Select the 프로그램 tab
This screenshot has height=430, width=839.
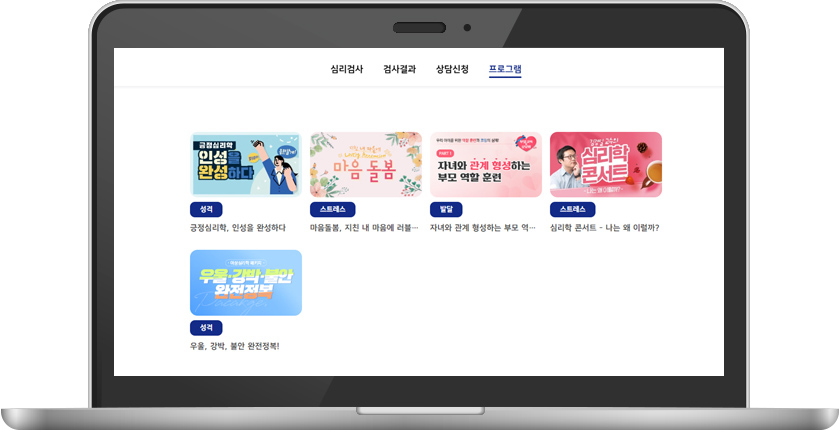(505, 69)
